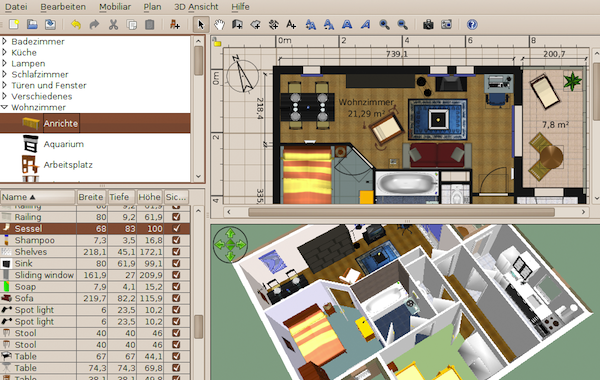Add selected furniture to the home
Screen dimensions: 600x380
point(175,24)
